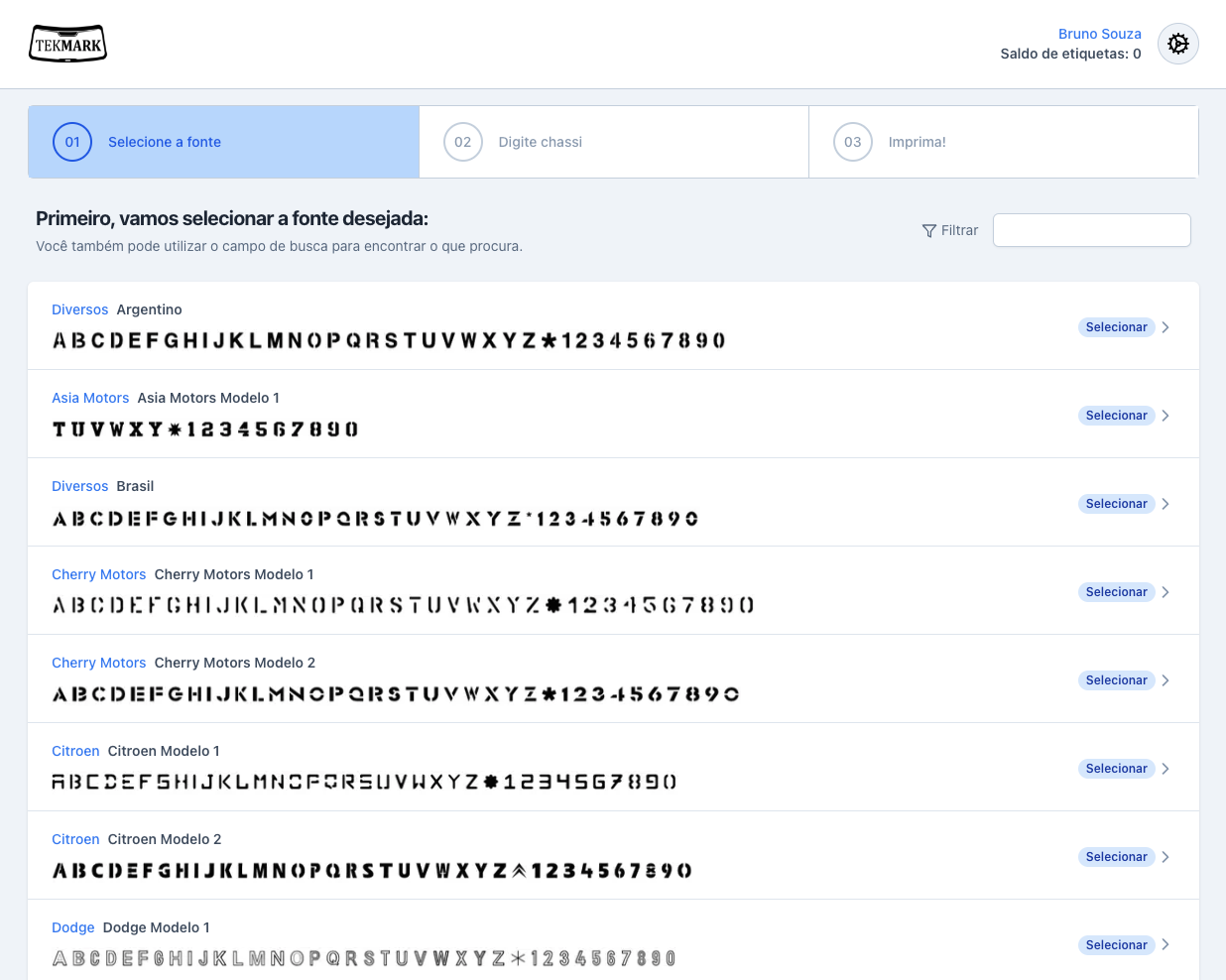Screen dimensions: 1226x980
Task: Click the step 02 circle icon
Action: tap(462, 142)
